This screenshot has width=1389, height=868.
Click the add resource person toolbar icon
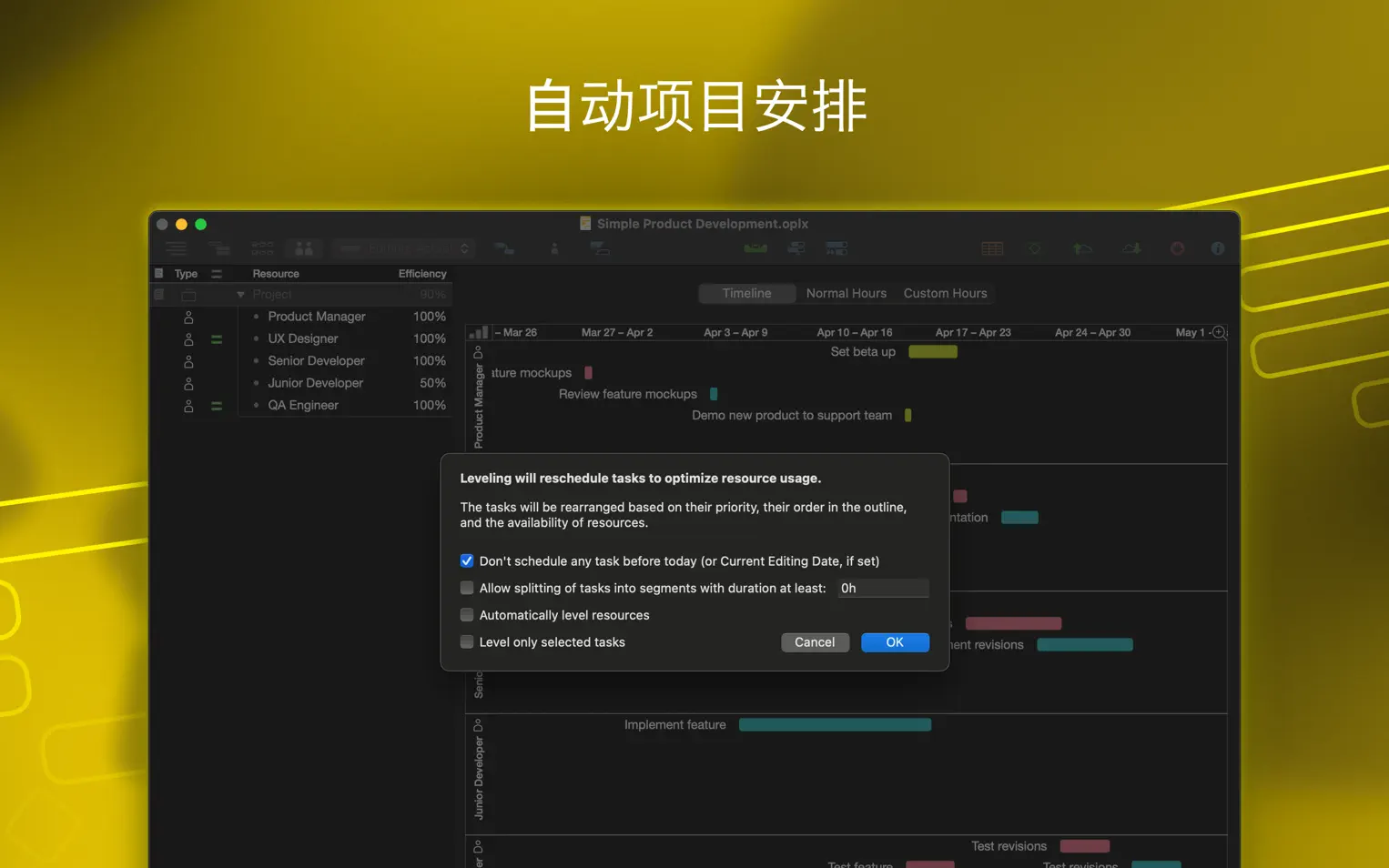pyautogui.click(x=554, y=248)
